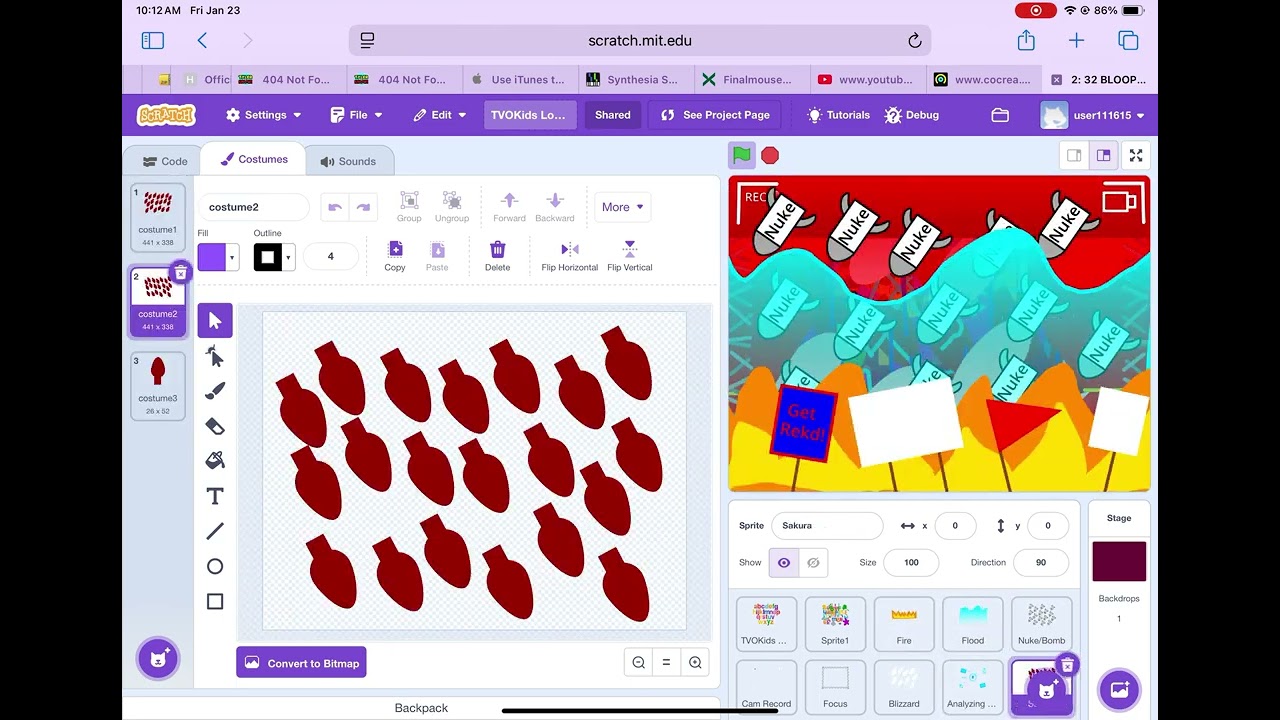This screenshot has height=720, width=1280.
Task: Select the Reshape tool
Action: point(215,356)
